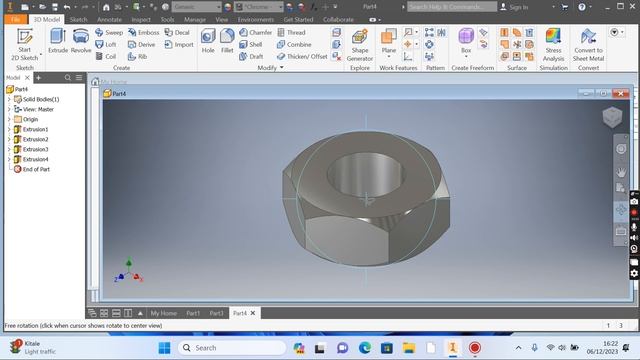Open Thicken/Offset tool
This screenshot has width=640, height=360.
point(302,56)
